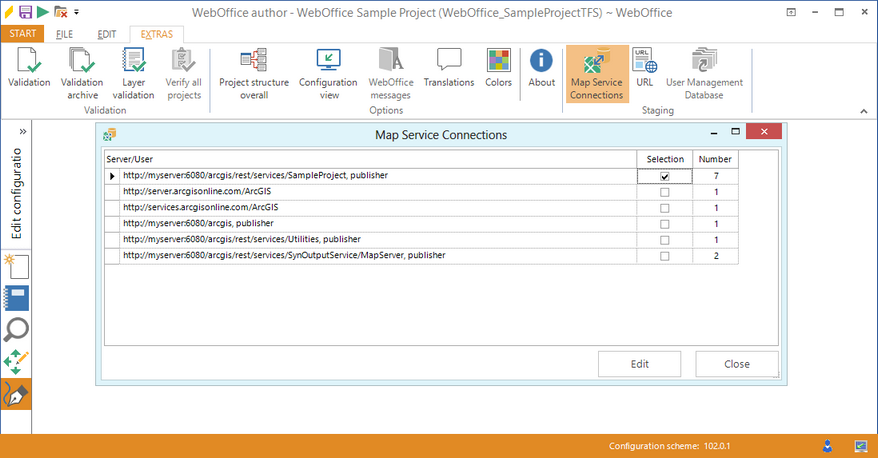Click the About info icon

(542, 69)
